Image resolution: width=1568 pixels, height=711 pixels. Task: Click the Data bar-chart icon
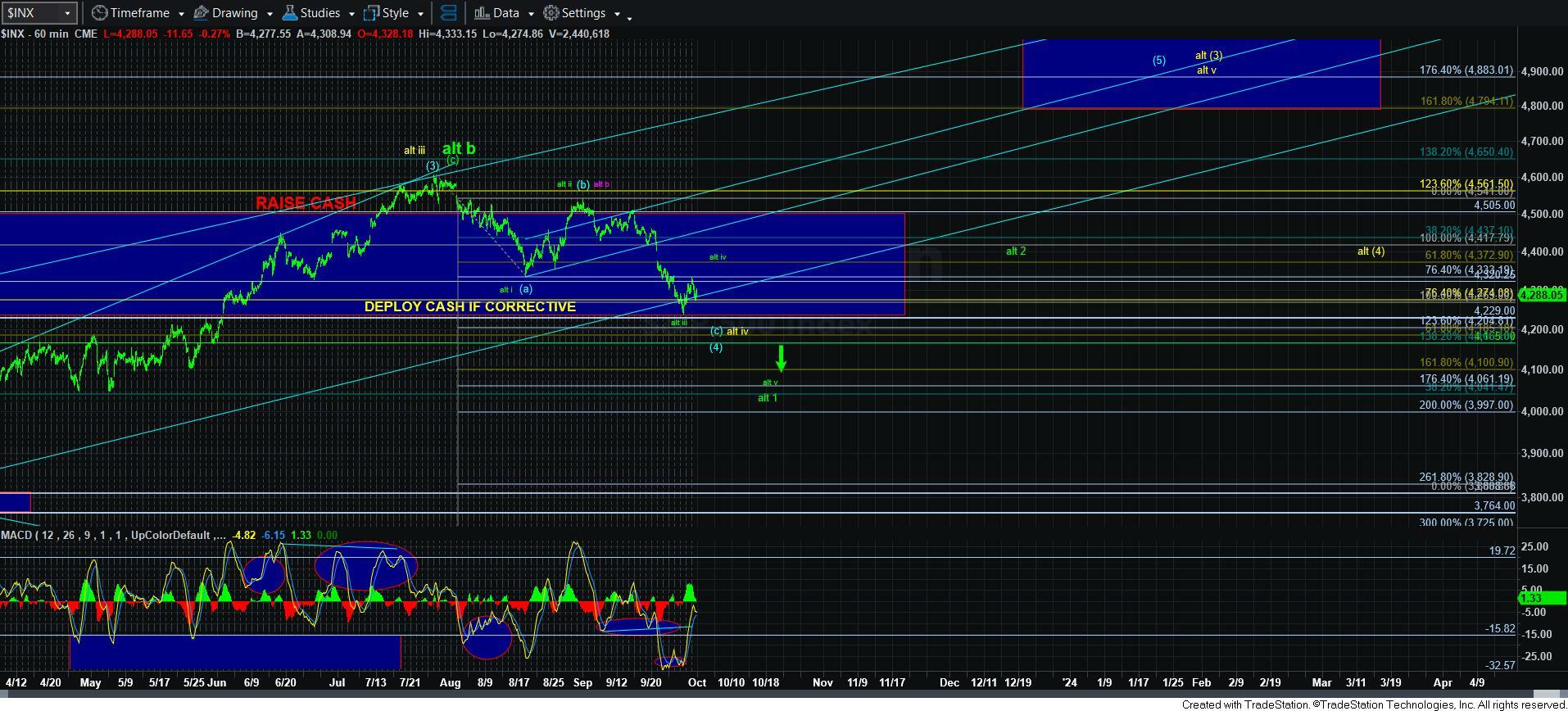[x=481, y=13]
